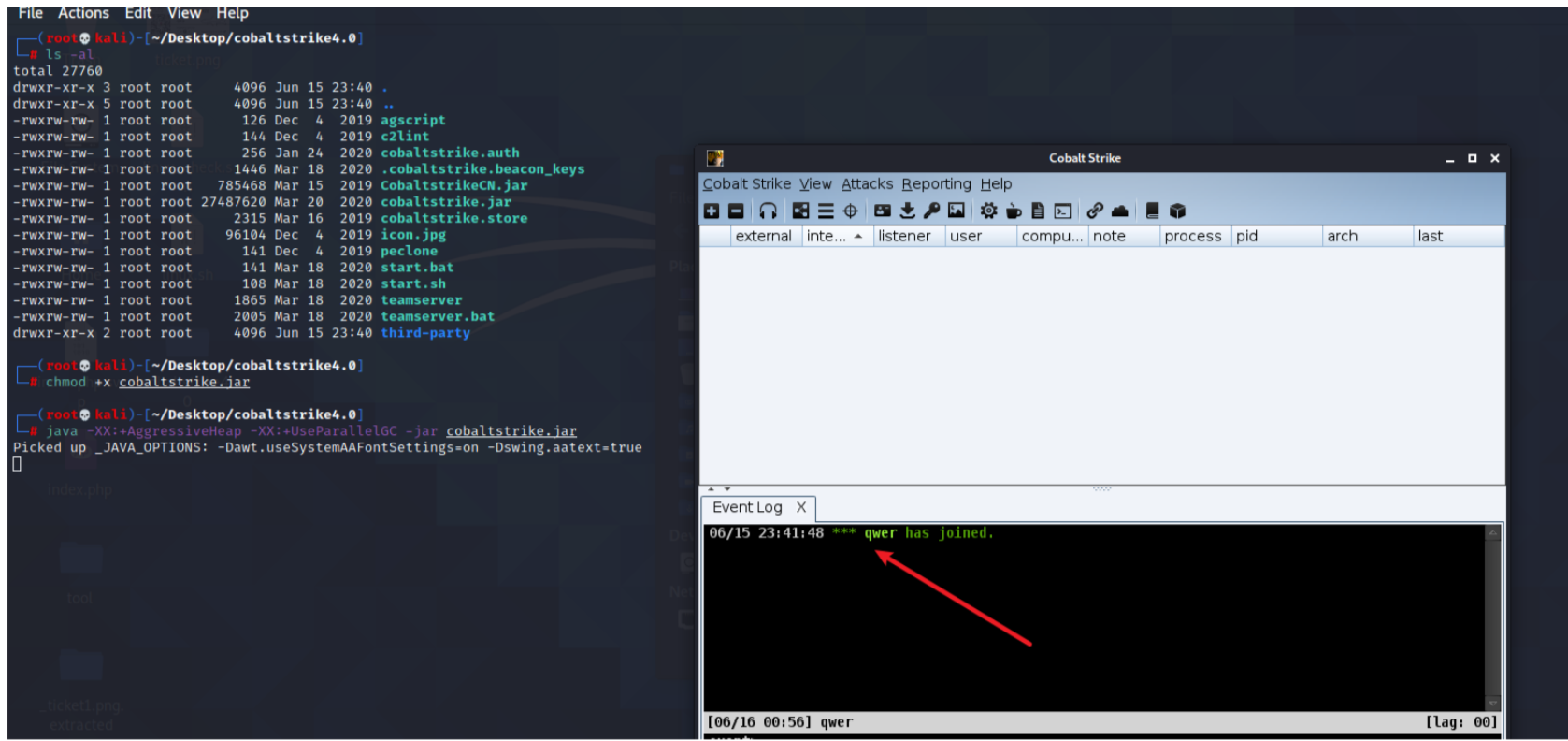Open the Attacks menu
This screenshot has width=1568, height=741.
coord(867,184)
